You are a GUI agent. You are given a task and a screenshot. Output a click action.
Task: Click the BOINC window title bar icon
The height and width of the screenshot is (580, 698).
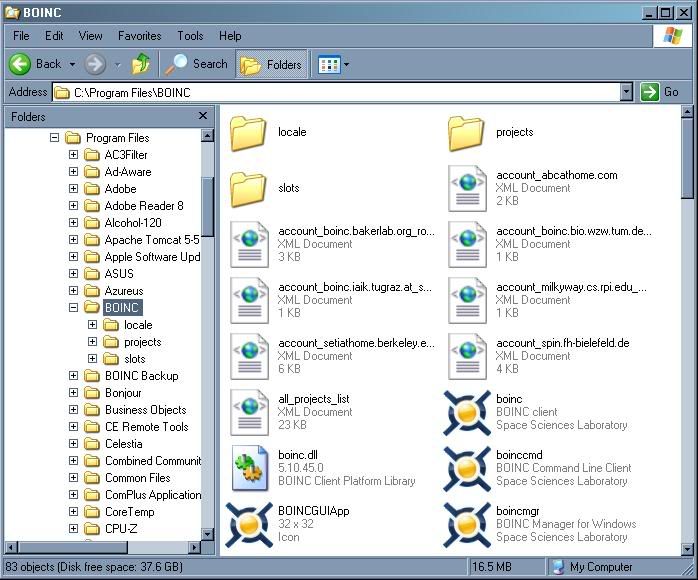click(x=12, y=12)
